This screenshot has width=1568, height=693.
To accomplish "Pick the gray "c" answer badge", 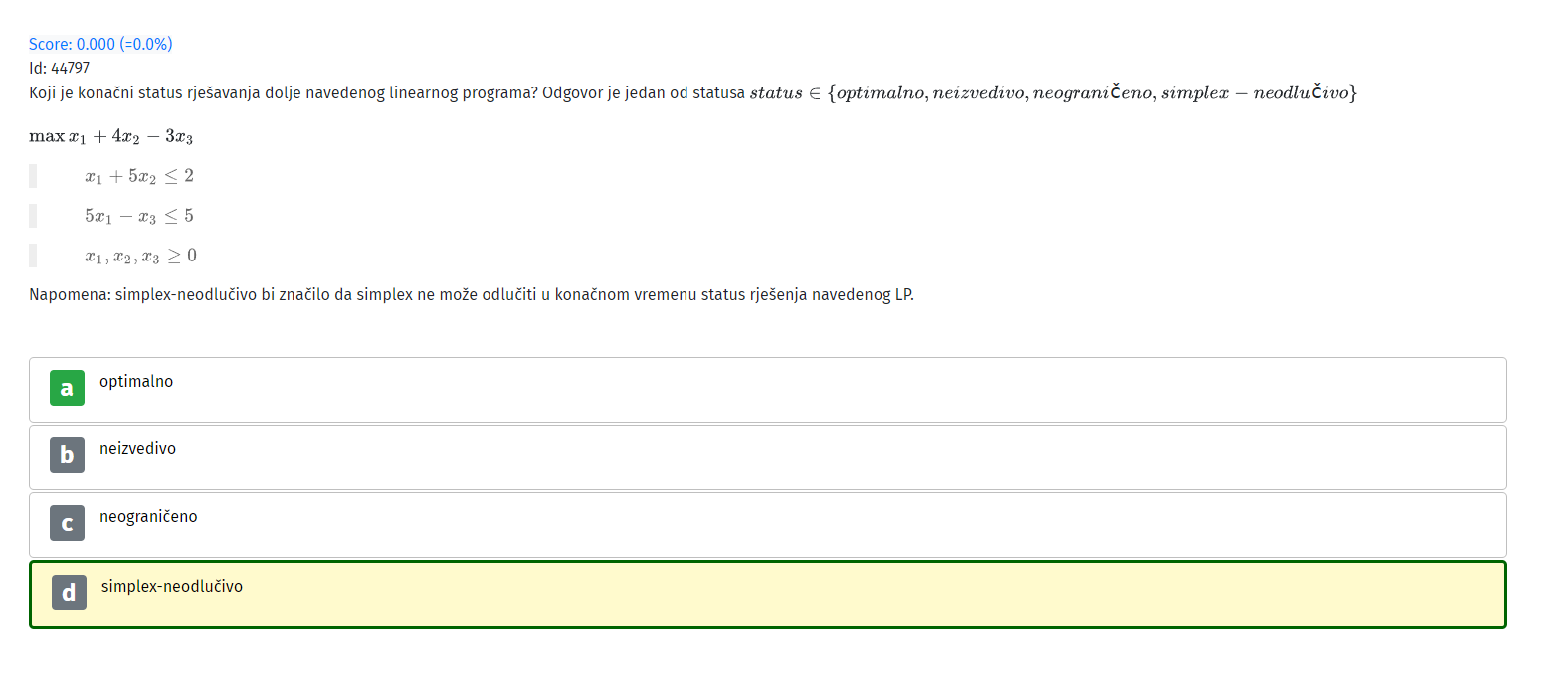I will (x=67, y=523).
